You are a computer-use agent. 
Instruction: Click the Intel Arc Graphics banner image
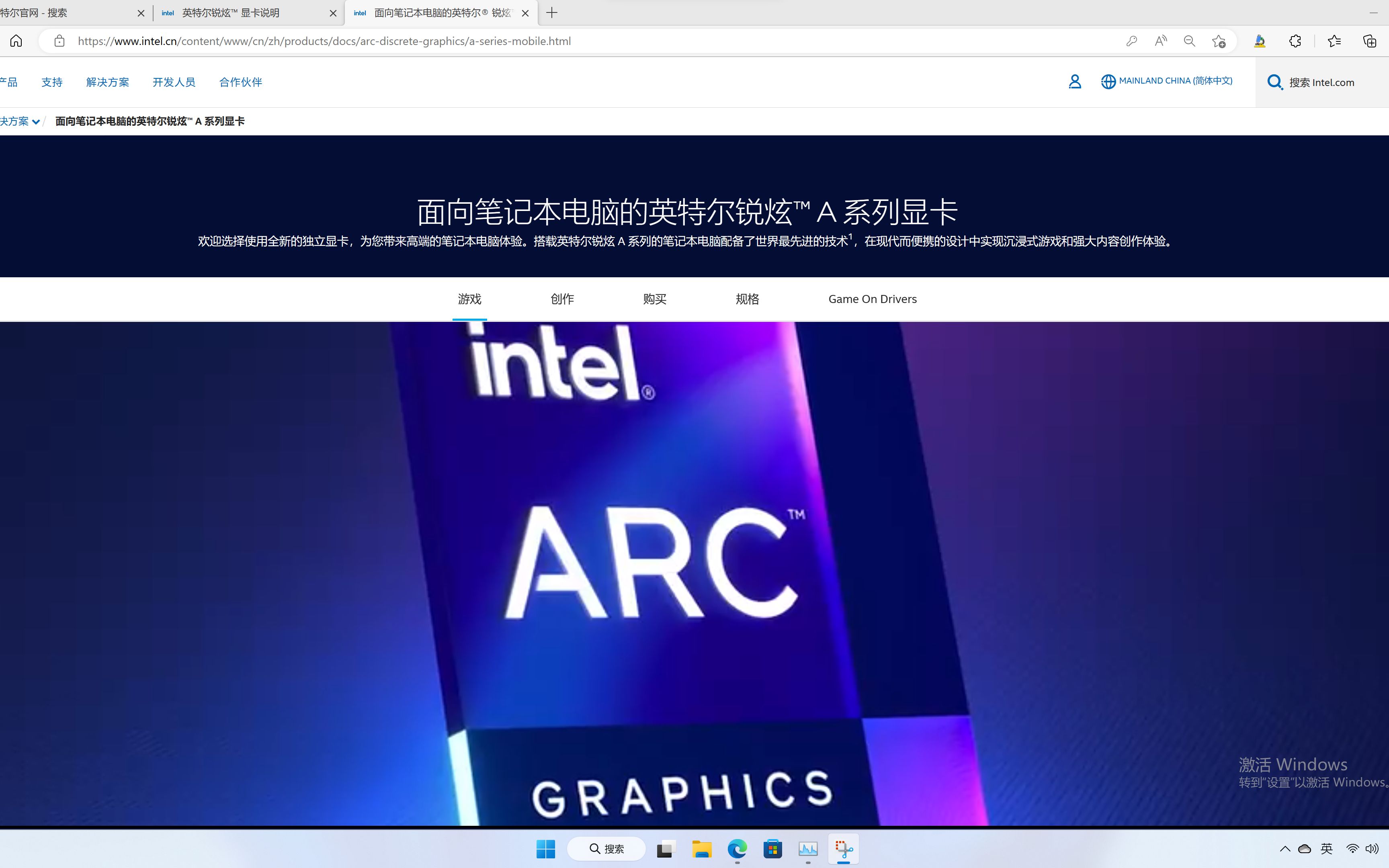694,574
